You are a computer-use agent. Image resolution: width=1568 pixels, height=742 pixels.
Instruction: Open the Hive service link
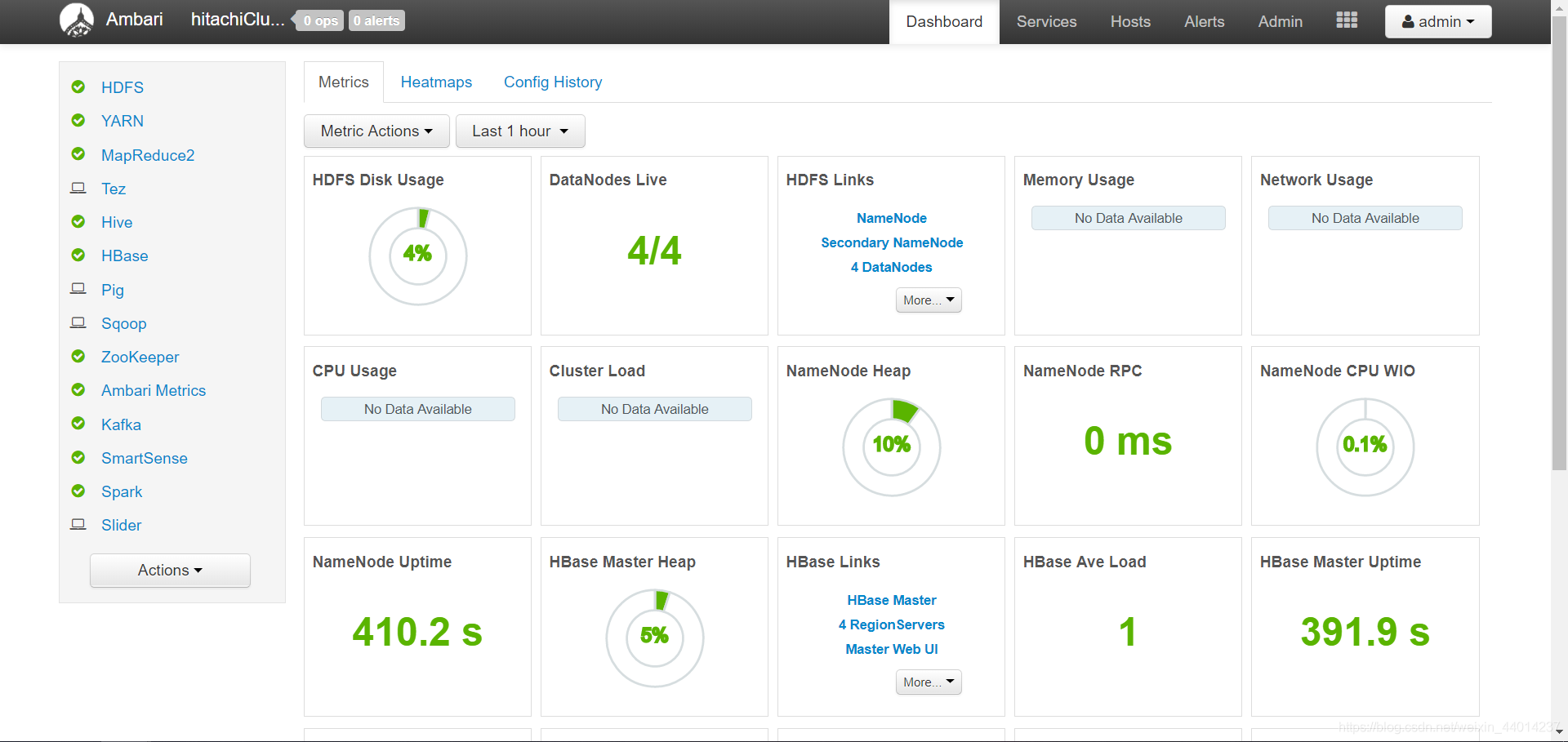pos(117,222)
